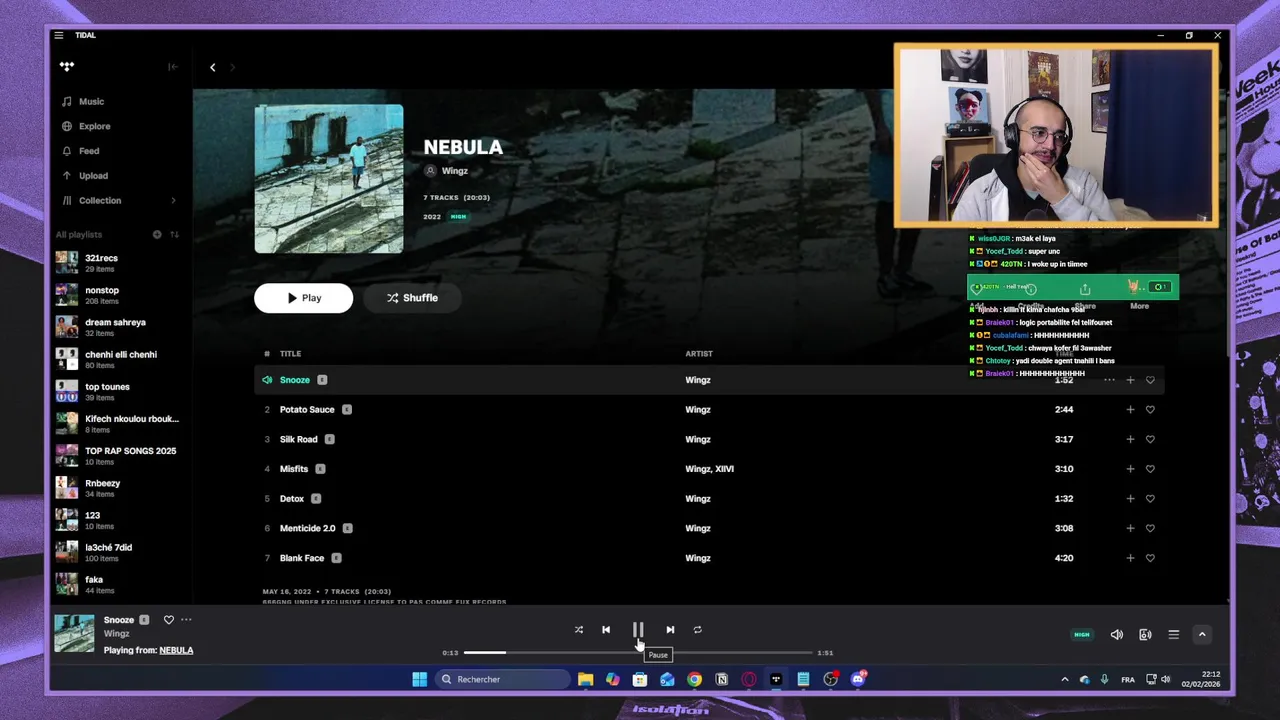Add Silk Road to playlist with plus
Viewport: 1280px width, 720px height.
click(x=1130, y=439)
